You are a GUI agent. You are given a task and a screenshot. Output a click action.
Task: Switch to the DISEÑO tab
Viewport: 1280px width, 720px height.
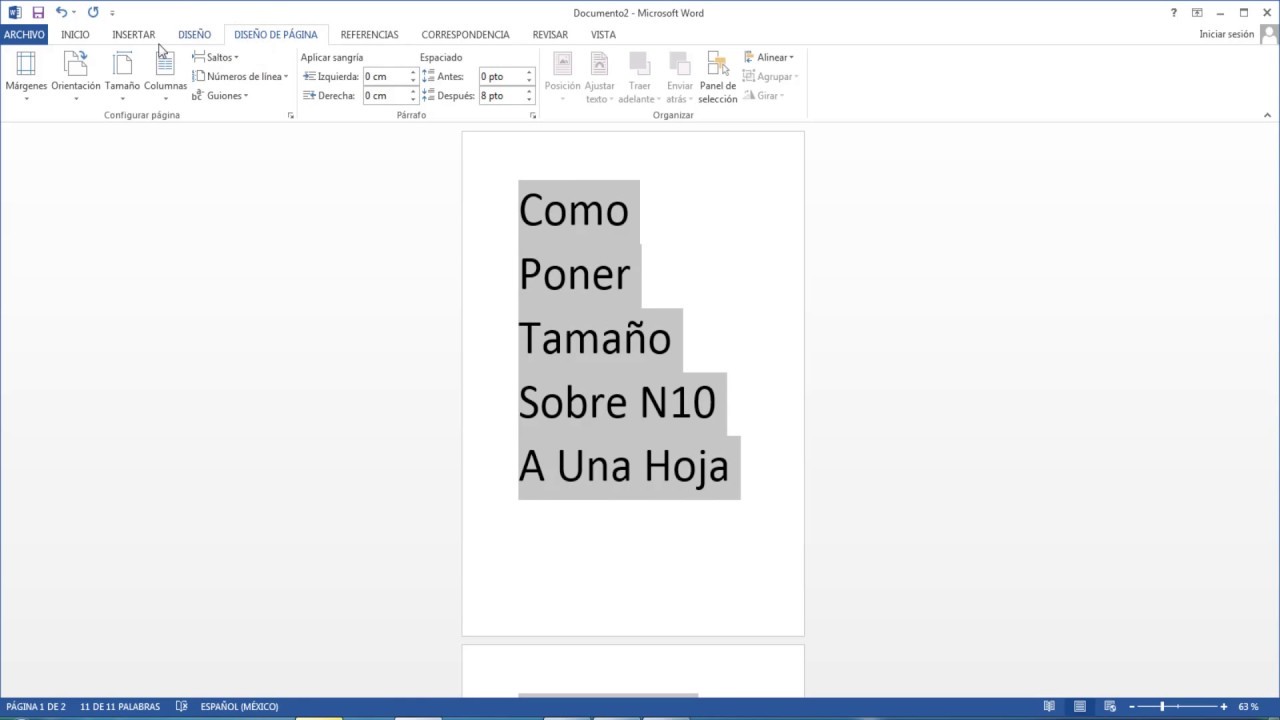194,34
